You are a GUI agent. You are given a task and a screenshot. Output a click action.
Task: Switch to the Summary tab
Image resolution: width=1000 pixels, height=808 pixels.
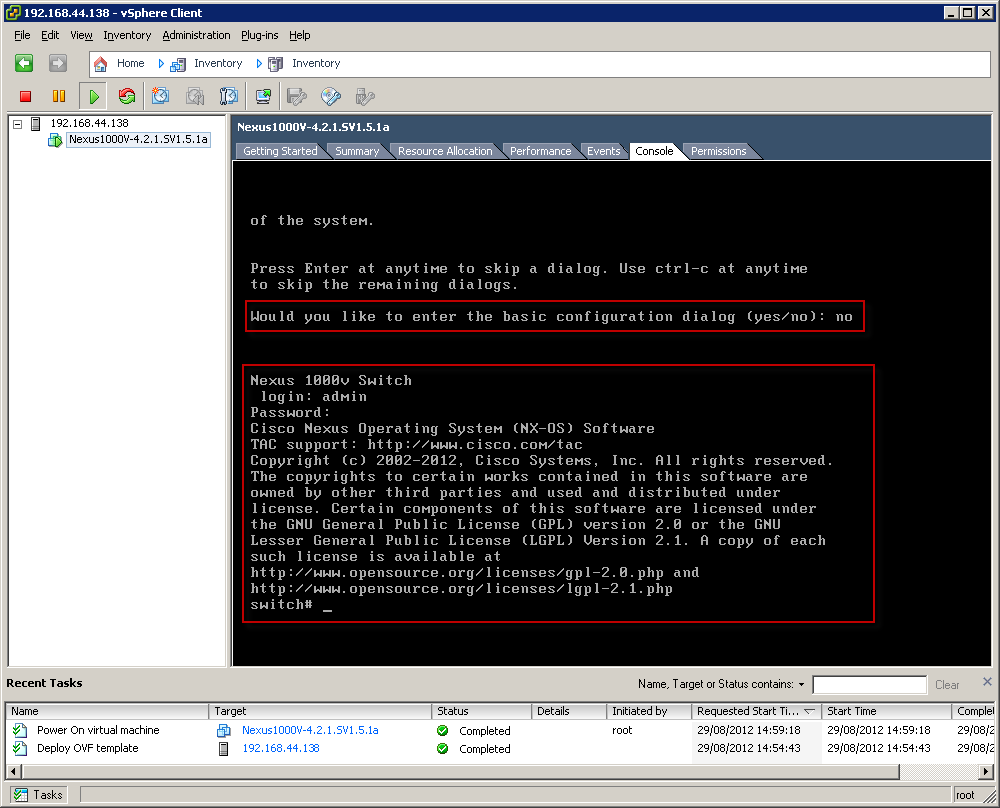[x=357, y=151]
